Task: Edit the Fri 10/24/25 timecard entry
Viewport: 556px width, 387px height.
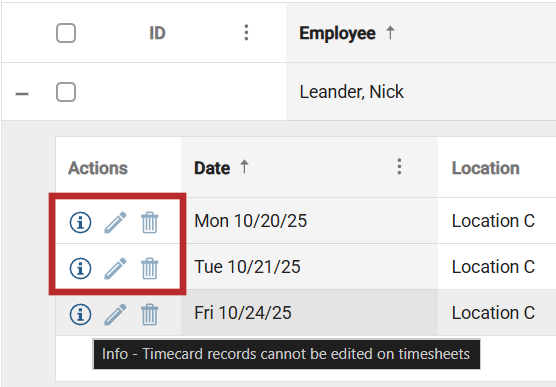Action: click(x=115, y=314)
